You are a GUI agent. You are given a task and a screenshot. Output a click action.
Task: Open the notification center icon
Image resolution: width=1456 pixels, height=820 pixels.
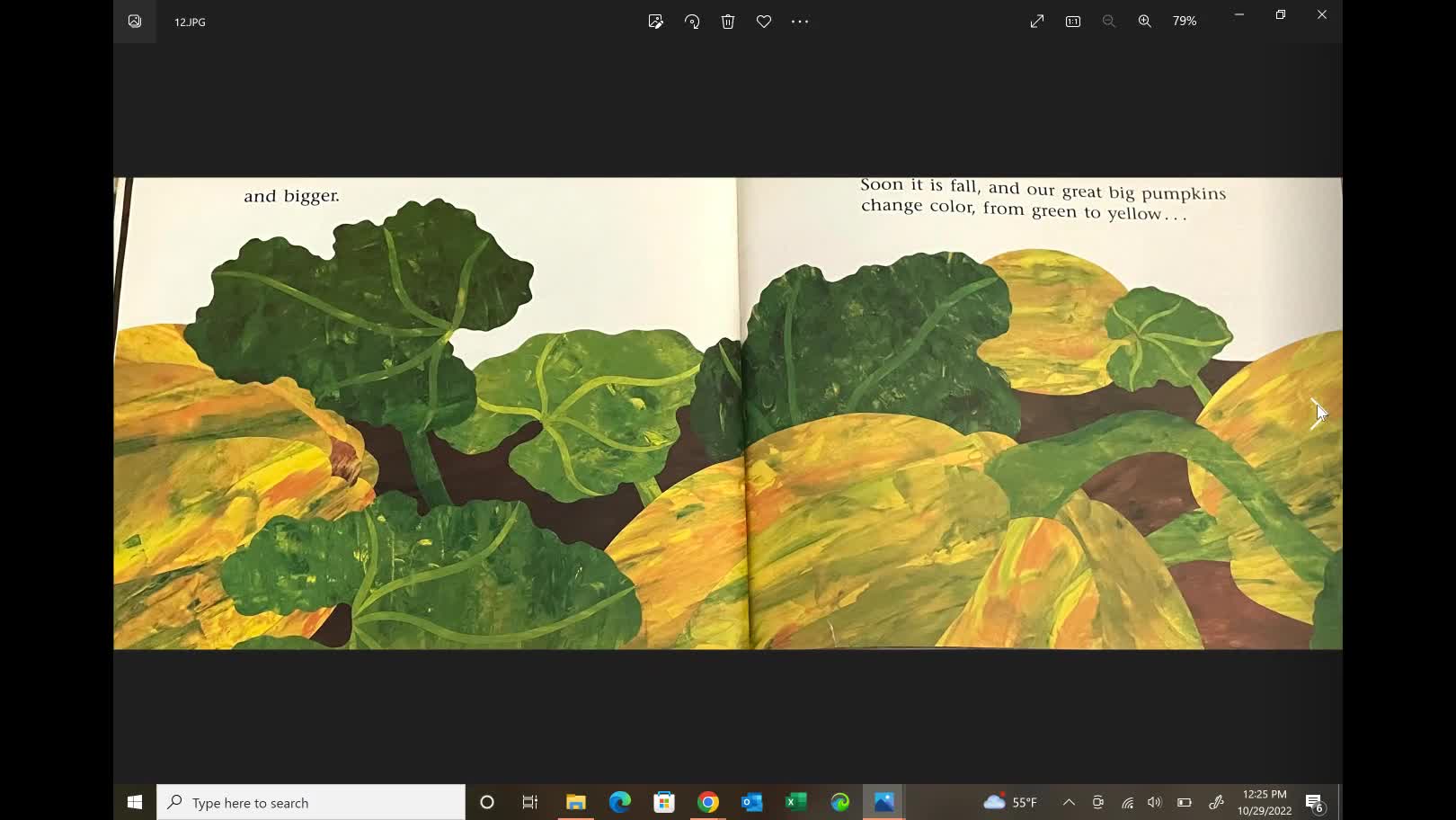1315,802
